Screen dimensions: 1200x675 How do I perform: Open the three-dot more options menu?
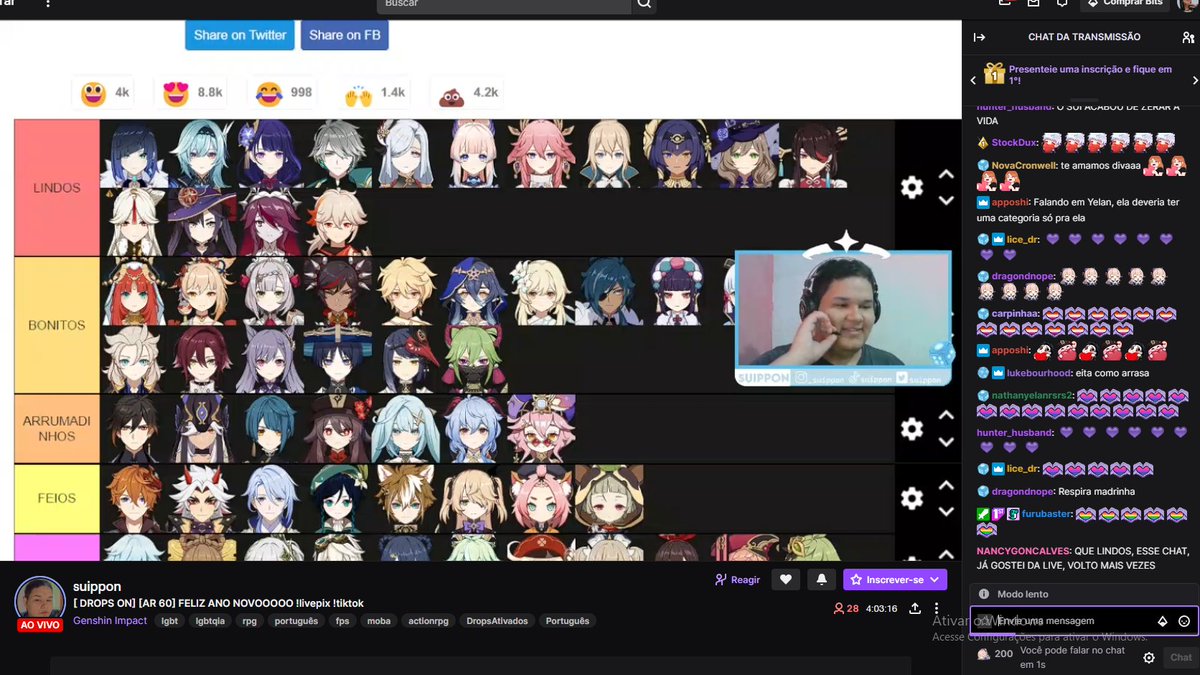pos(937,608)
